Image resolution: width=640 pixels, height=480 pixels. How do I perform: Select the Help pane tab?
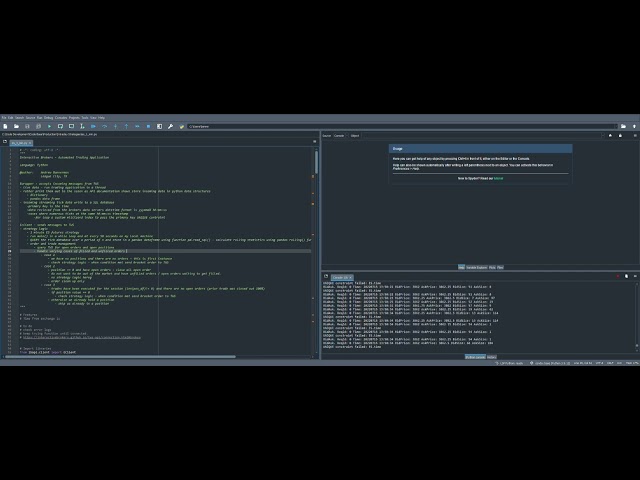click(461, 267)
